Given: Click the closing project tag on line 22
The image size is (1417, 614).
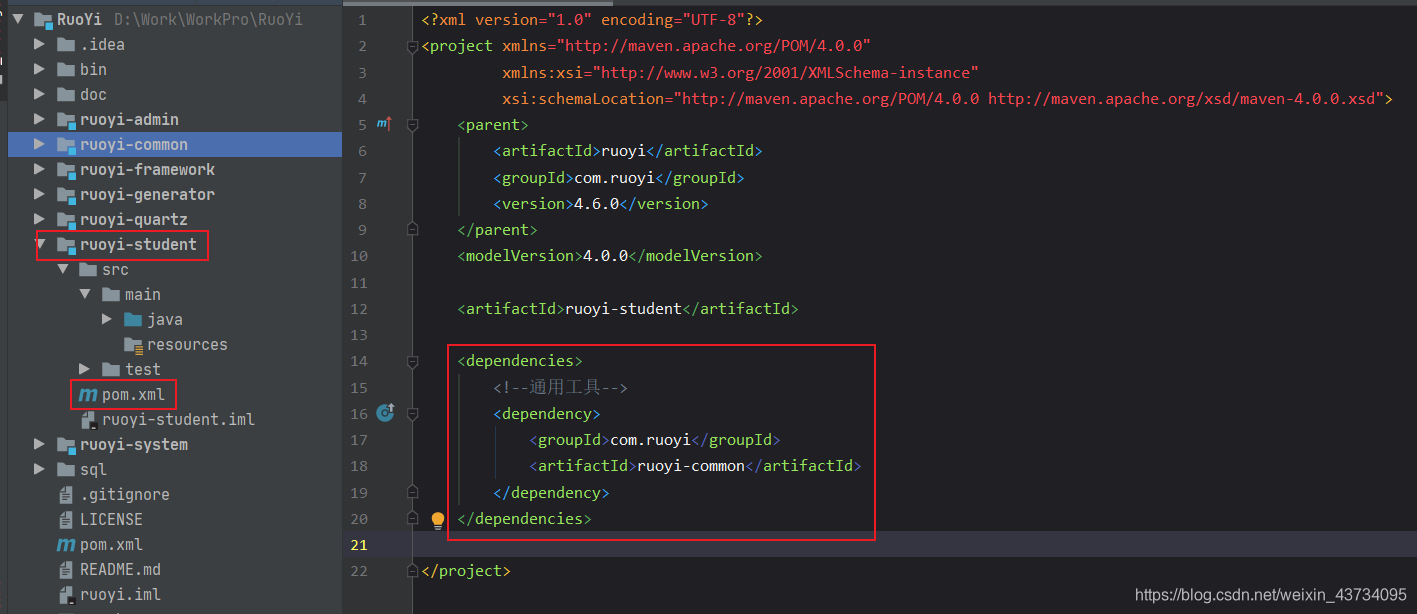Looking at the screenshot, I should pos(466,571).
